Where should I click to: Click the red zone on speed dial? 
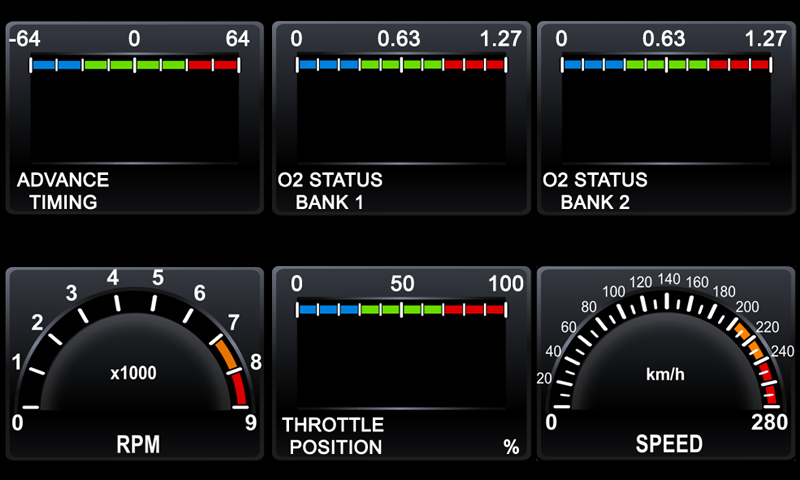click(768, 384)
